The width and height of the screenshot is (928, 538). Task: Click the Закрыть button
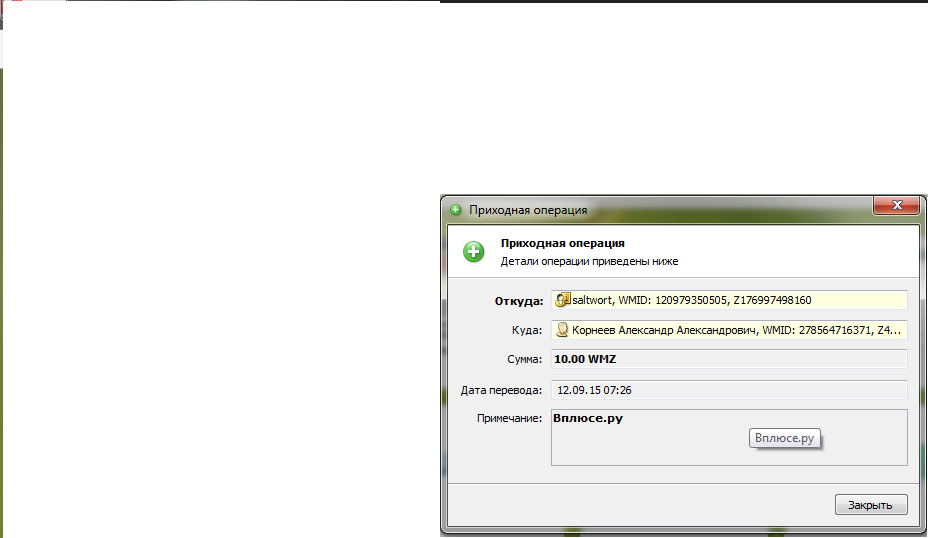click(x=871, y=505)
